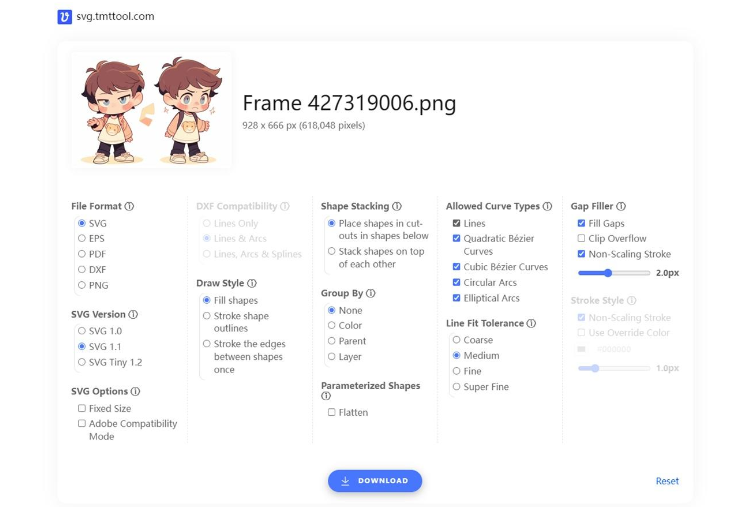
Task: Click the Download button
Action: point(375,481)
